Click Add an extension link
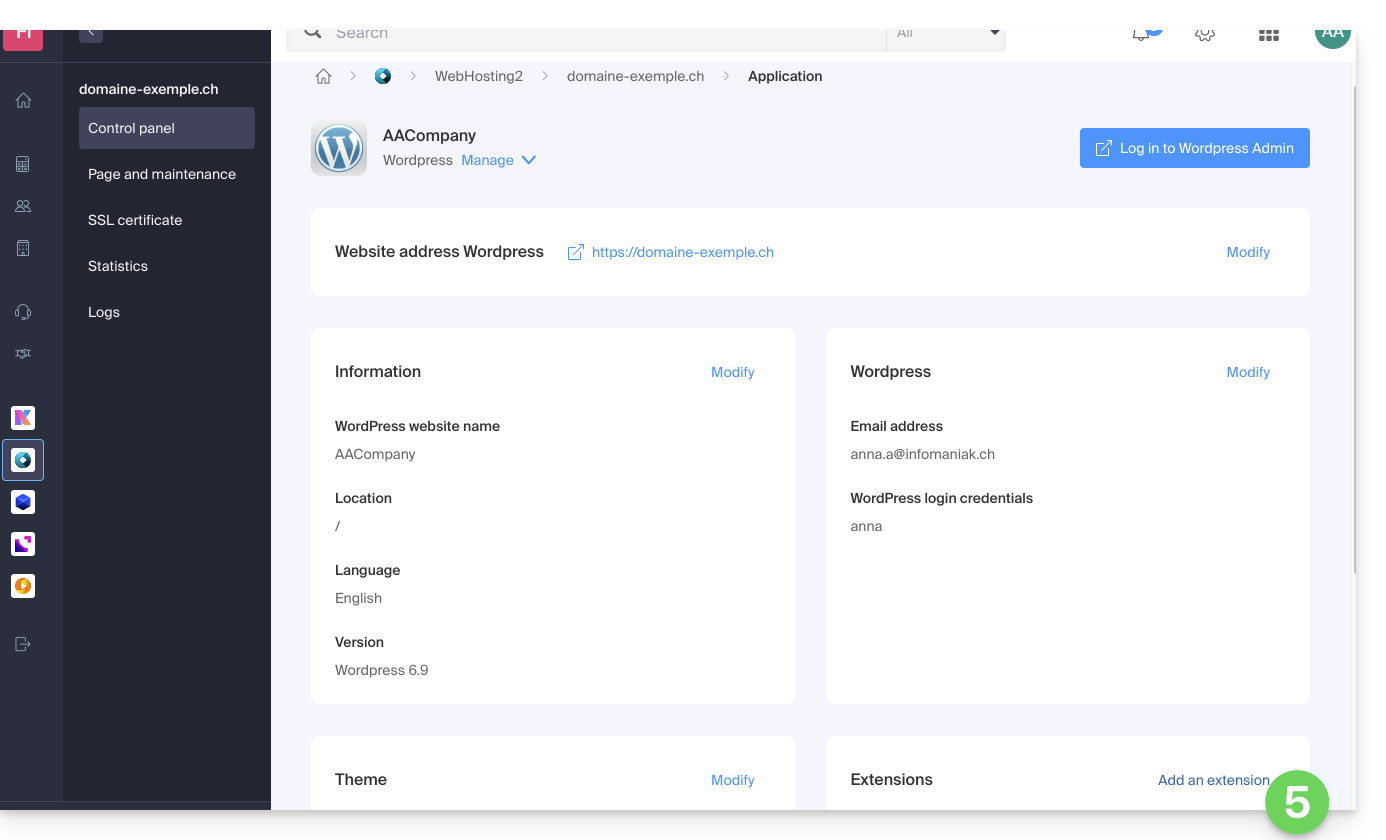The height and width of the screenshot is (840, 1386). click(x=1213, y=780)
